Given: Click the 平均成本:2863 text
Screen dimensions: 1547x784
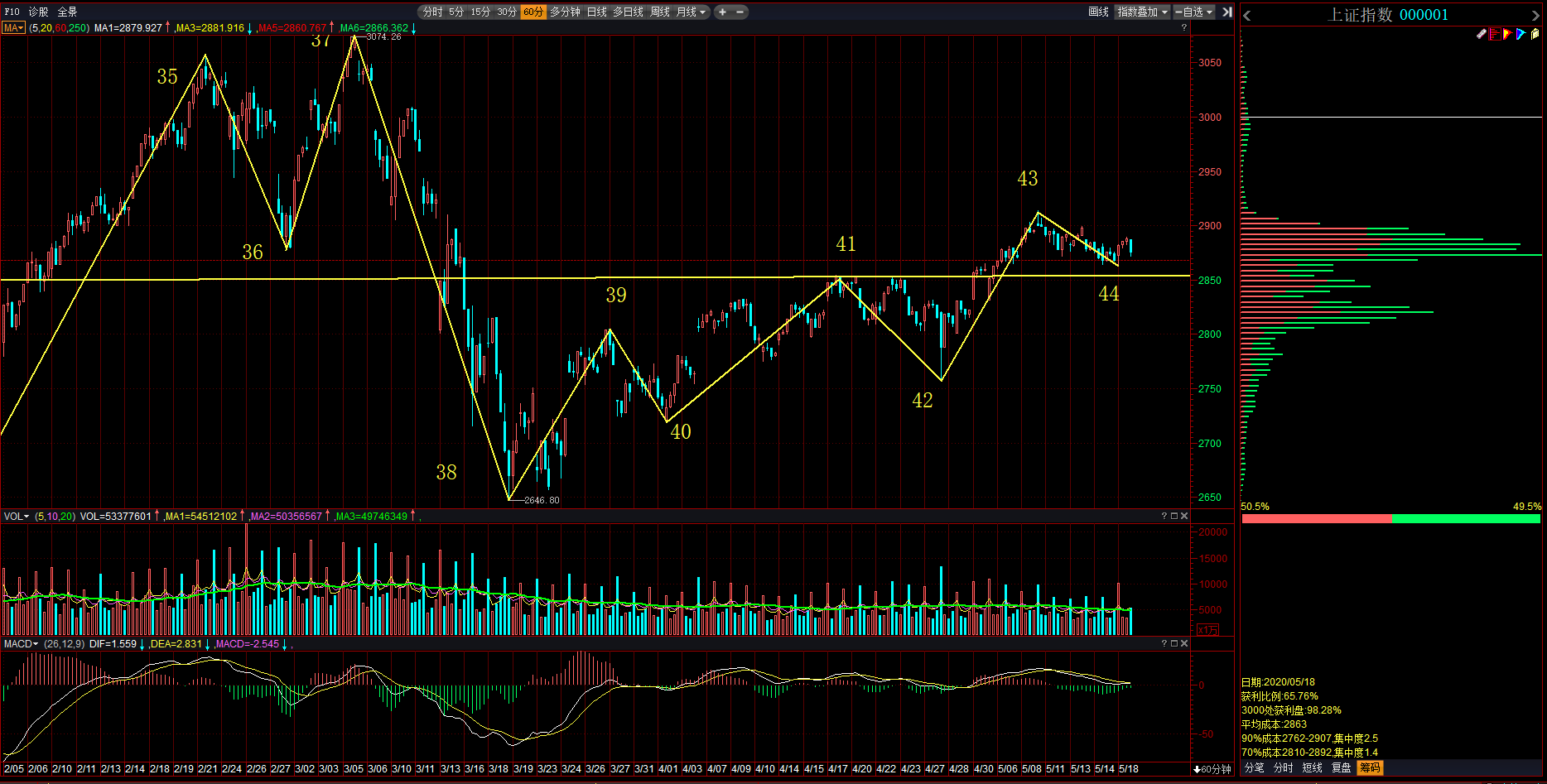Looking at the screenshot, I should [1274, 724].
